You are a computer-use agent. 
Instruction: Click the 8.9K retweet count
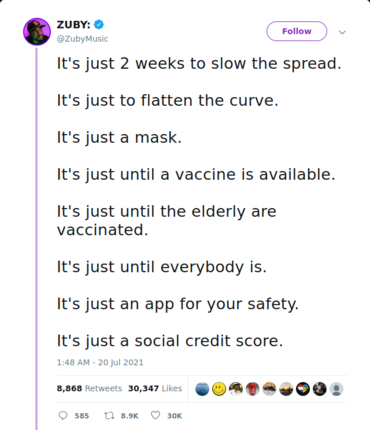tap(129, 416)
